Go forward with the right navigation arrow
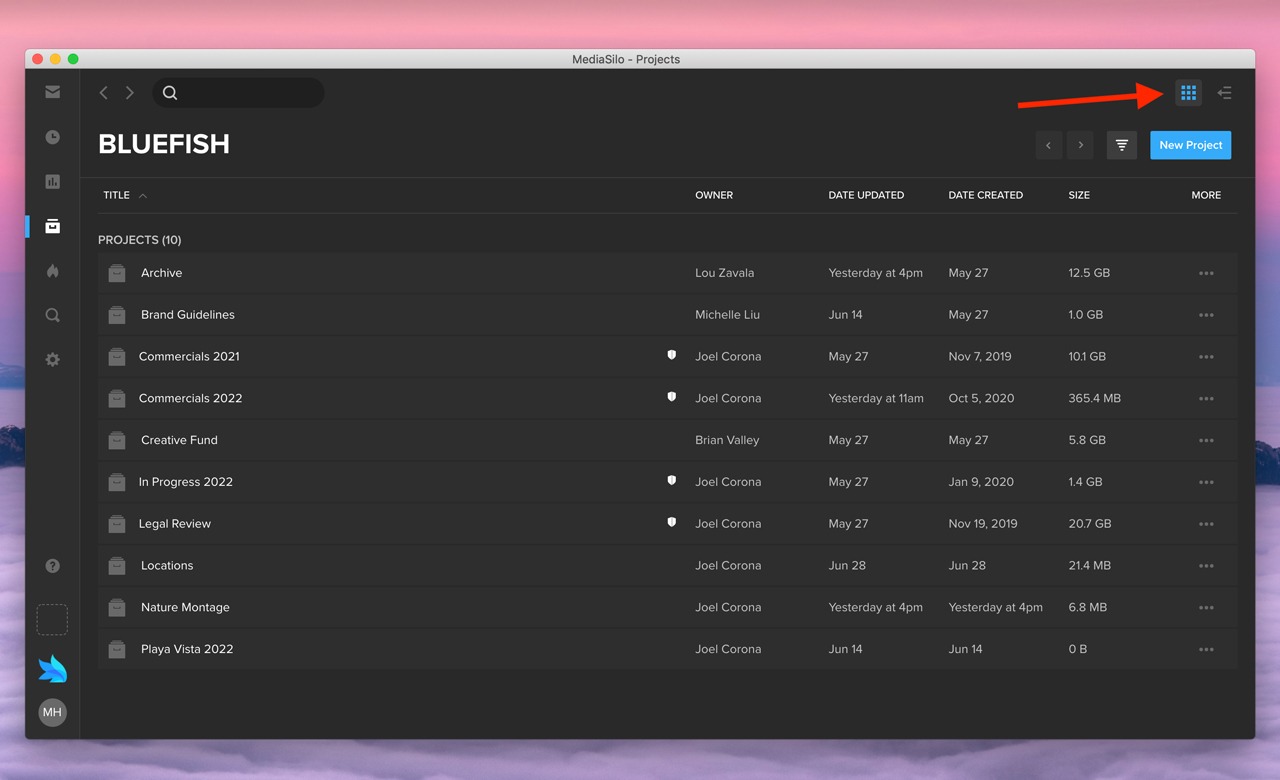 tap(129, 93)
